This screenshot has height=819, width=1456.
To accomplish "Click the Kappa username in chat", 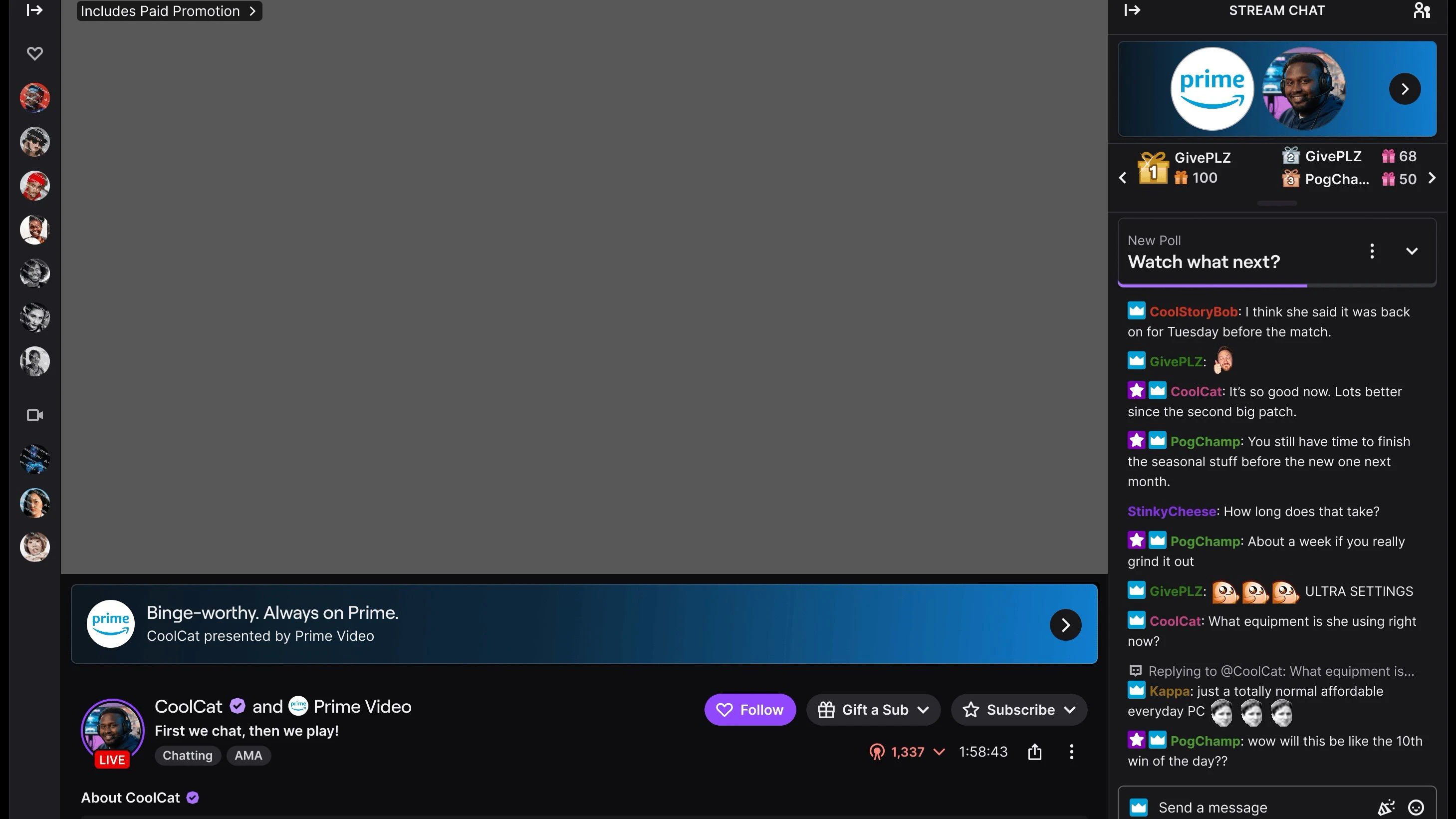I will click(x=1170, y=691).
